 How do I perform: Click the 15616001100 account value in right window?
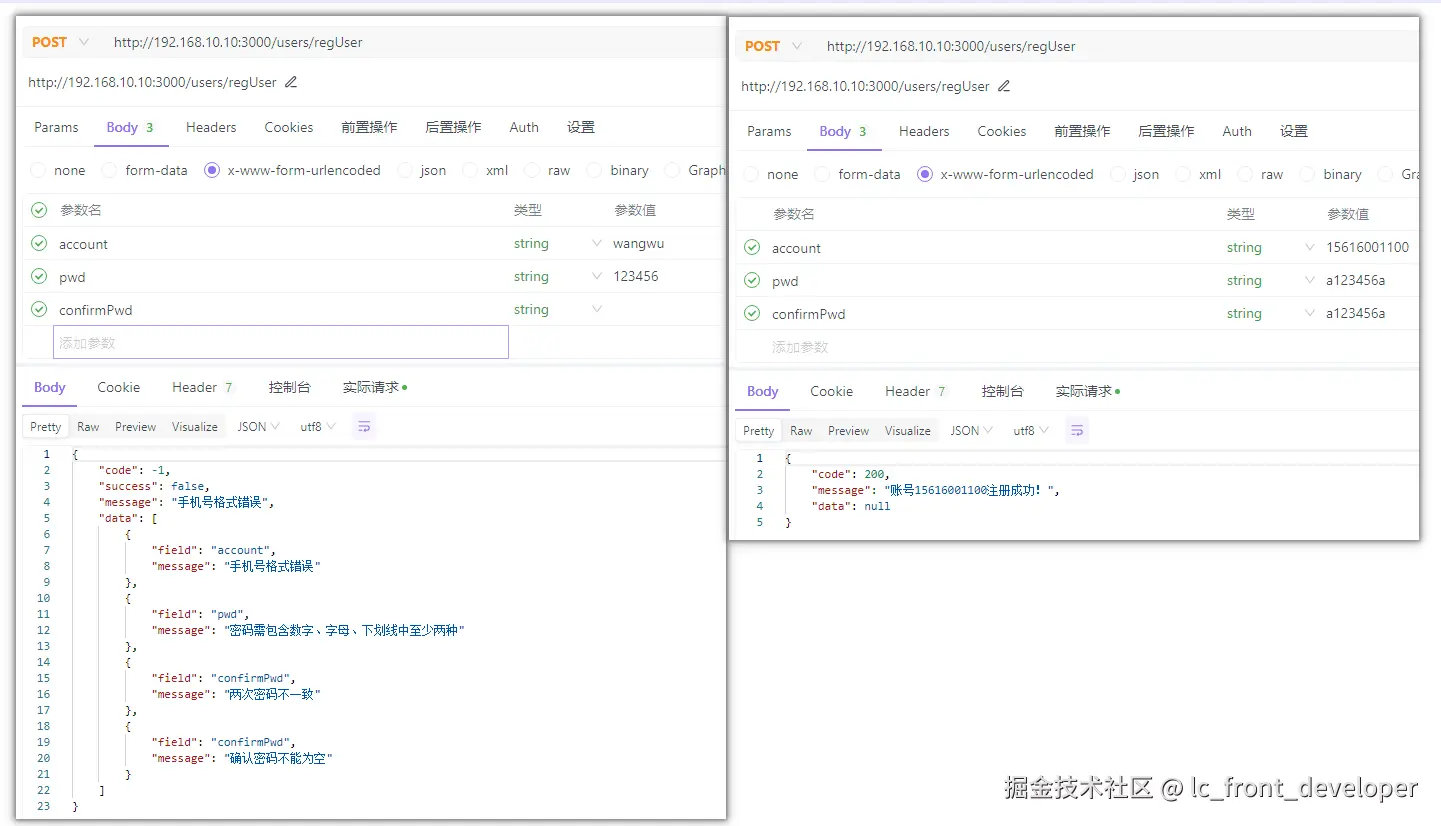(x=1367, y=247)
